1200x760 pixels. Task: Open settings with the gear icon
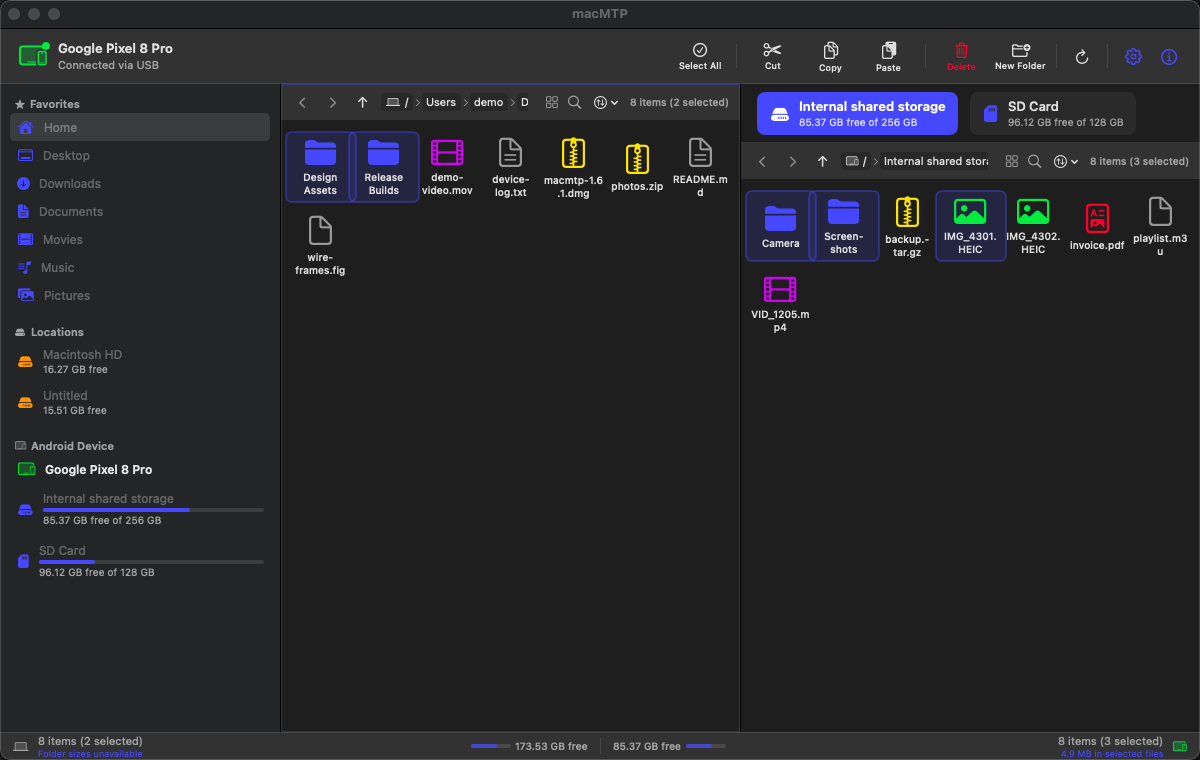pyautogui.click(x=1133, y=57)
